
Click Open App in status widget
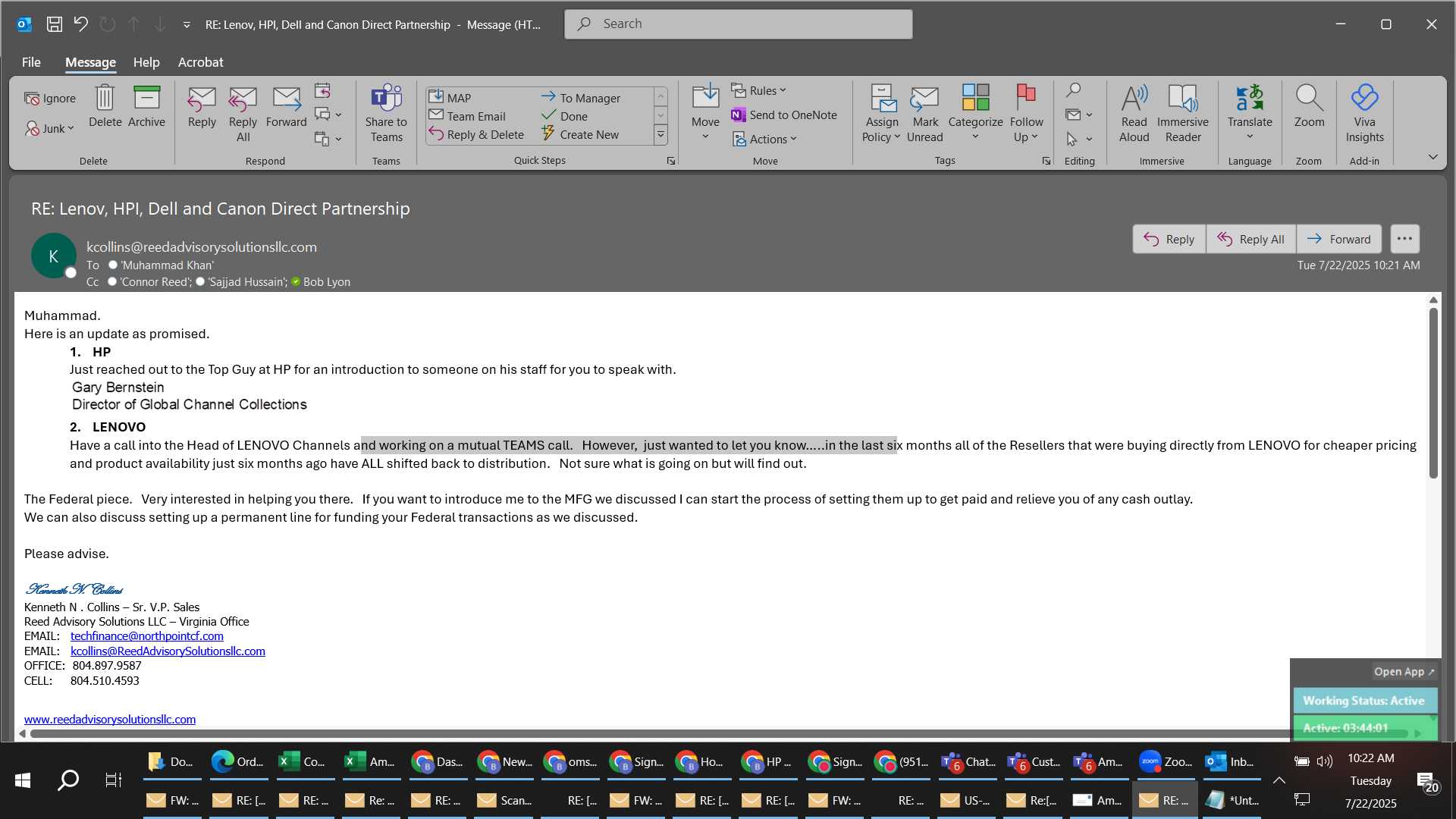(1404, 672)
